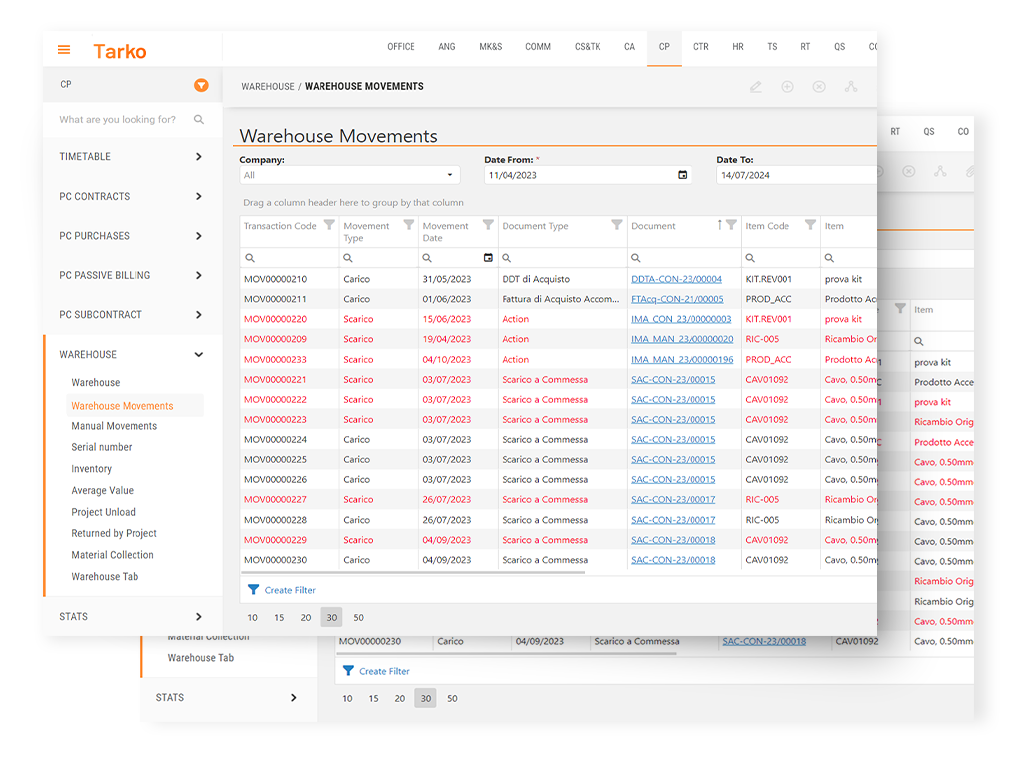Click the orange filter icon next to CP
This screenshot has width=1024, height=780.
pyautogui.click(x=201, y=85)
